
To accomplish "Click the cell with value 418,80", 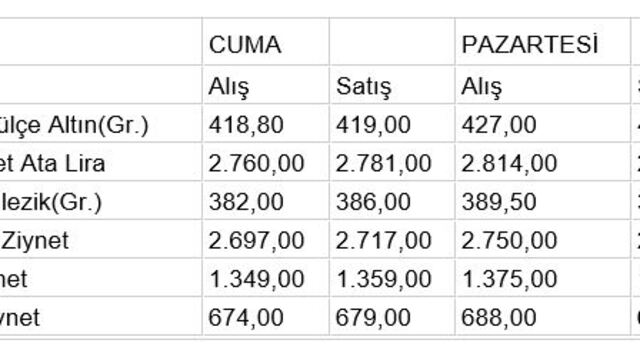I will point(265,124).
